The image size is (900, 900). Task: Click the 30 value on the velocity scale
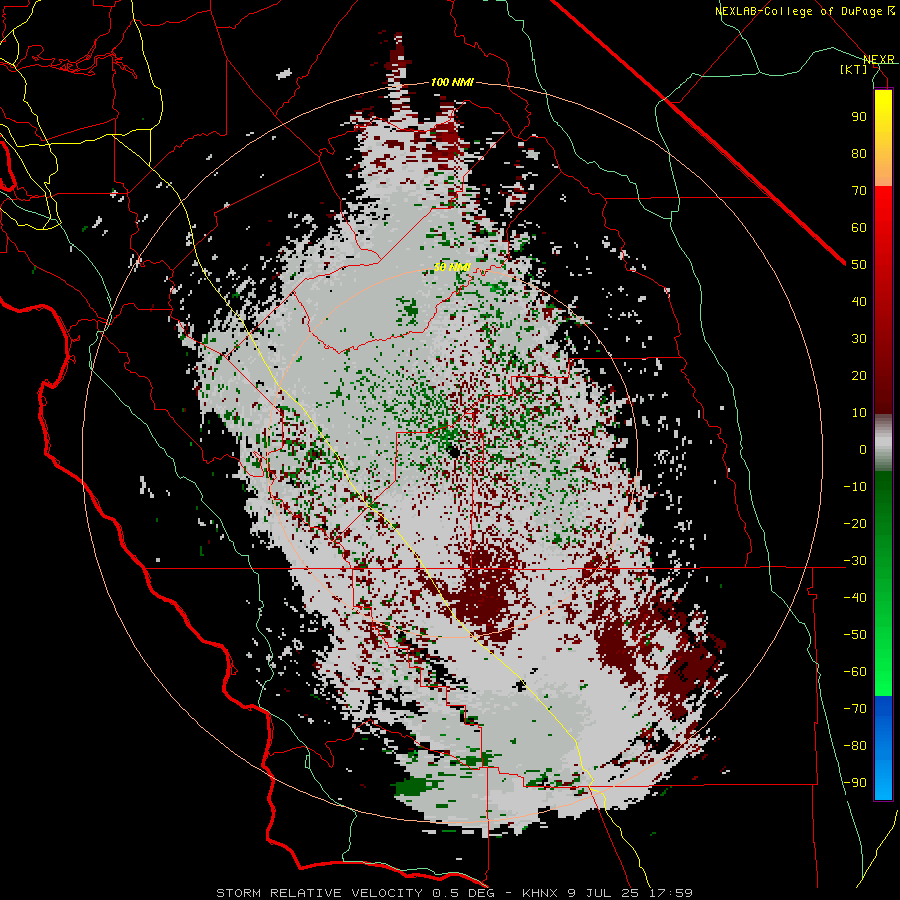[859, 339]
